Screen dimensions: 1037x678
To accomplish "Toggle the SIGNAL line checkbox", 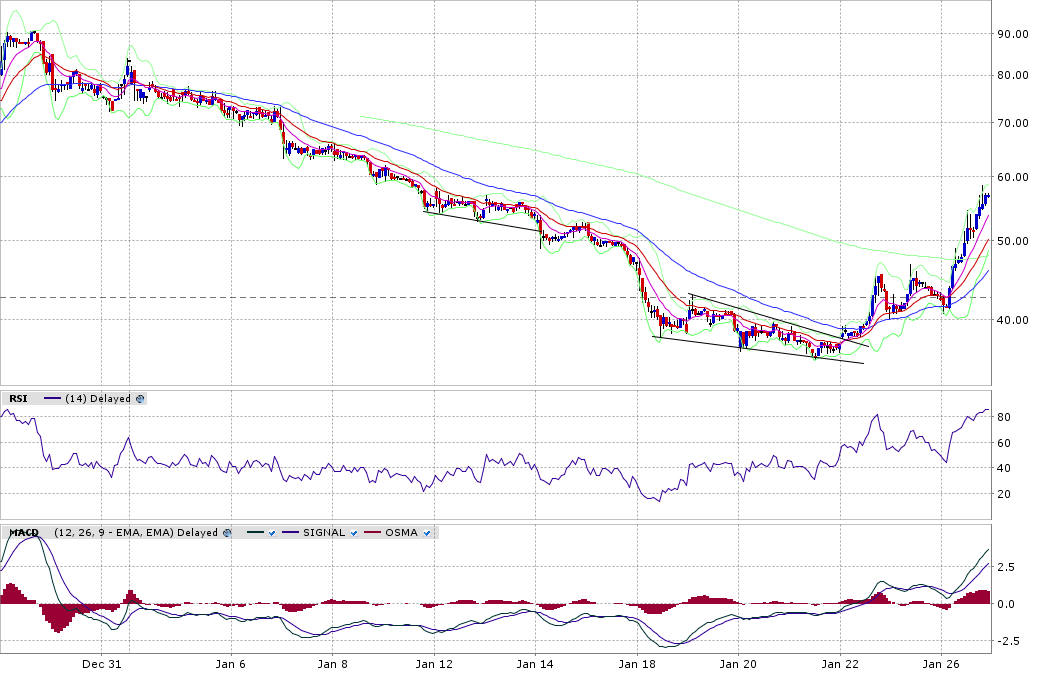I will pyautogui.click(x=354, y=533).
